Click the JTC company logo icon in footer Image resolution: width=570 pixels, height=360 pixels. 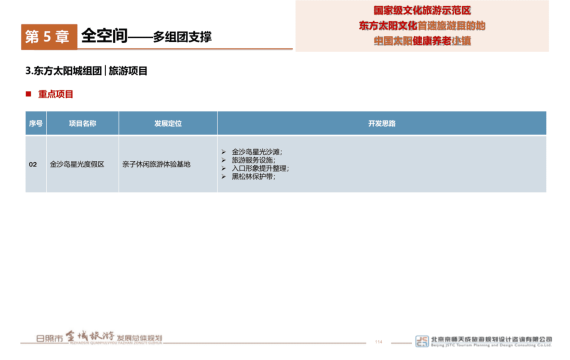tap(422, 341)
